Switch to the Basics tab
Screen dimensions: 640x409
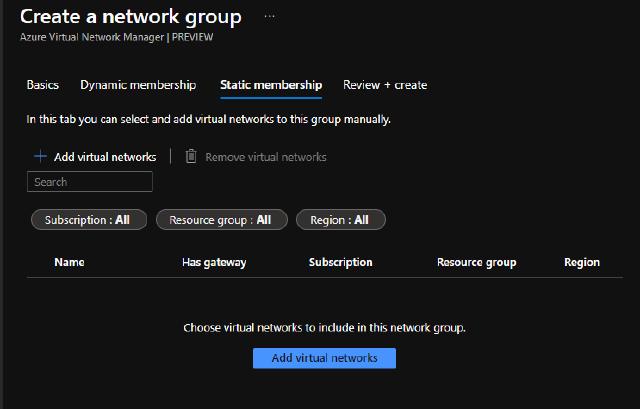click(x=43, y=85)
